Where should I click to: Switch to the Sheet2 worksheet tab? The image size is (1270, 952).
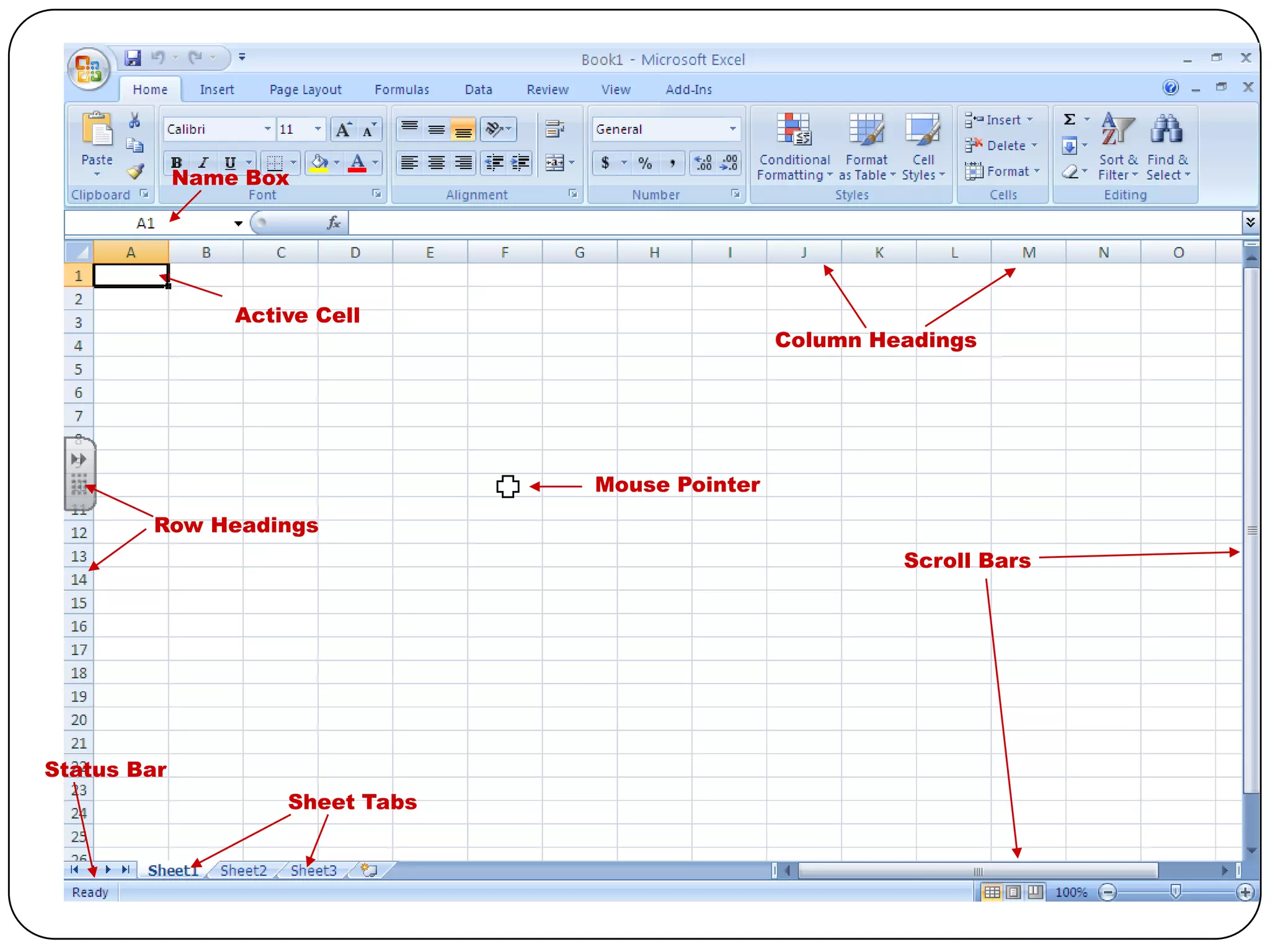click(x=243, y=870)
